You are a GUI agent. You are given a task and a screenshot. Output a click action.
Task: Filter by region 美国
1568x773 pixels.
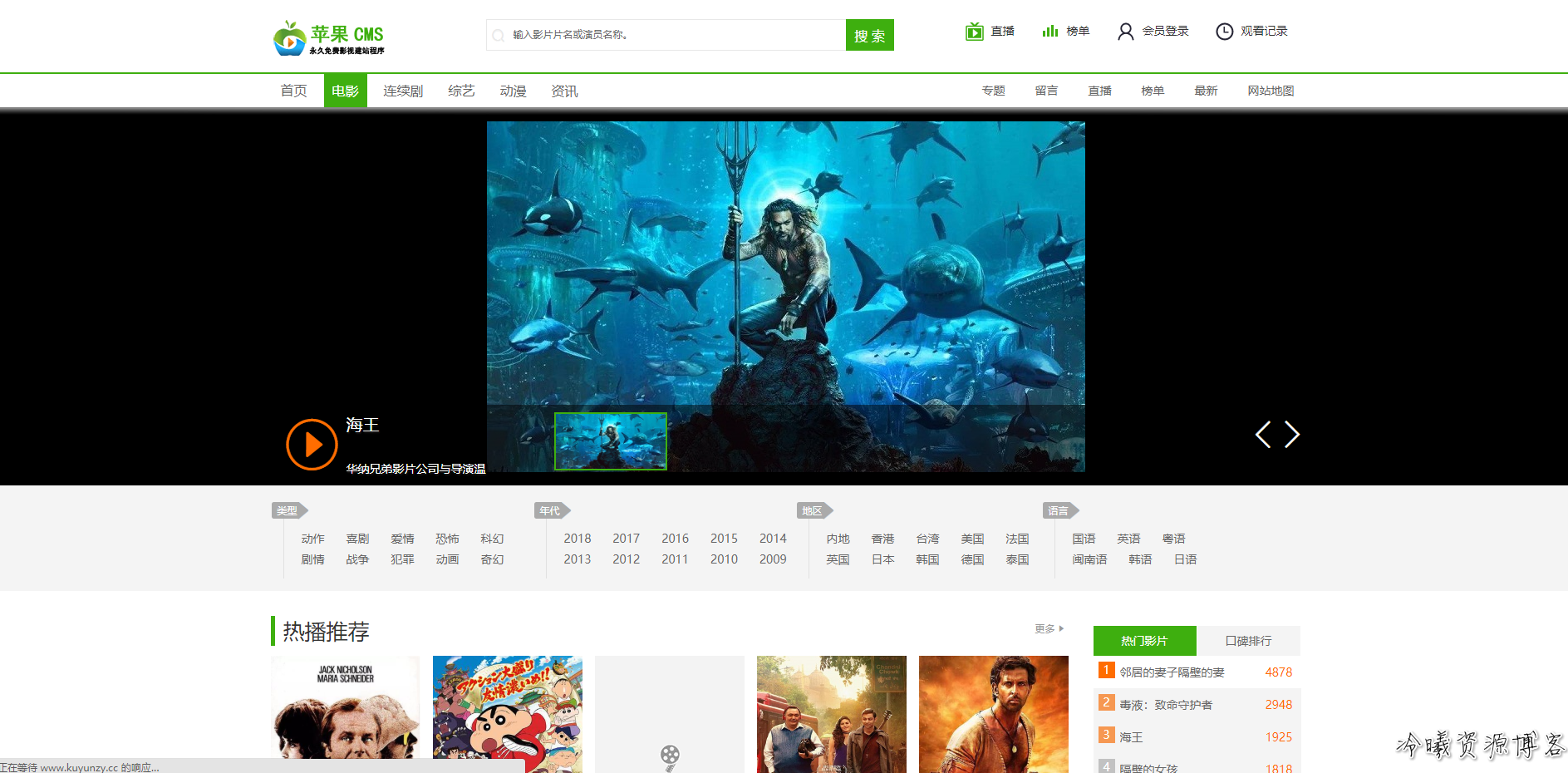pyautogui.click(x=972, y=539)
